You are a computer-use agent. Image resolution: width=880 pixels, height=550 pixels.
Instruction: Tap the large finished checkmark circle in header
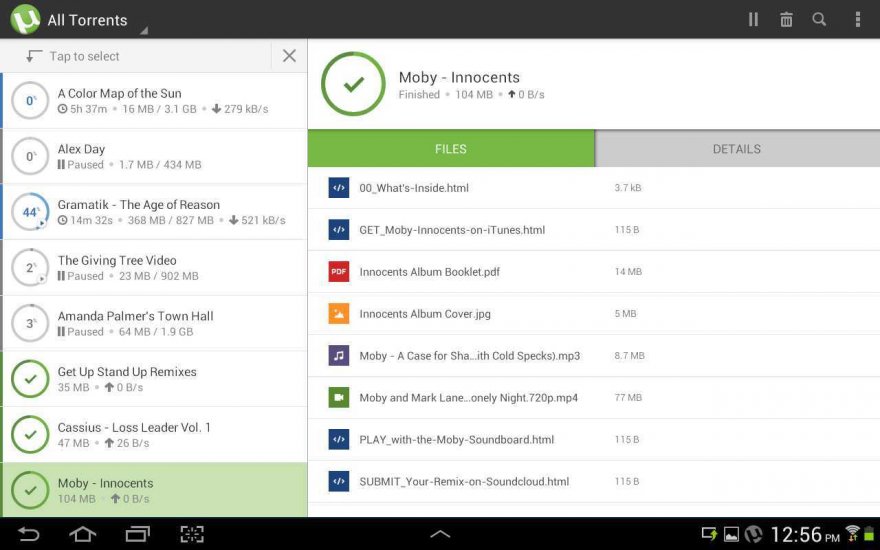354,84
